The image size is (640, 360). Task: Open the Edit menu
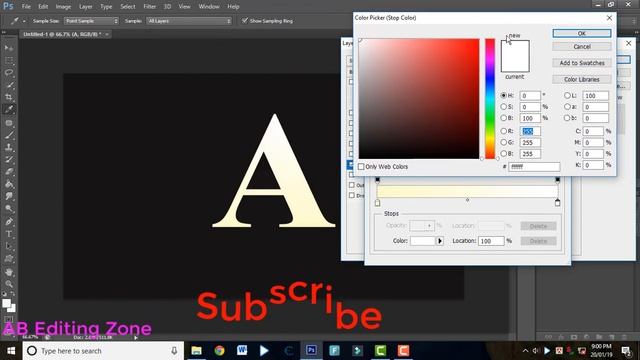tap(43, 7)
